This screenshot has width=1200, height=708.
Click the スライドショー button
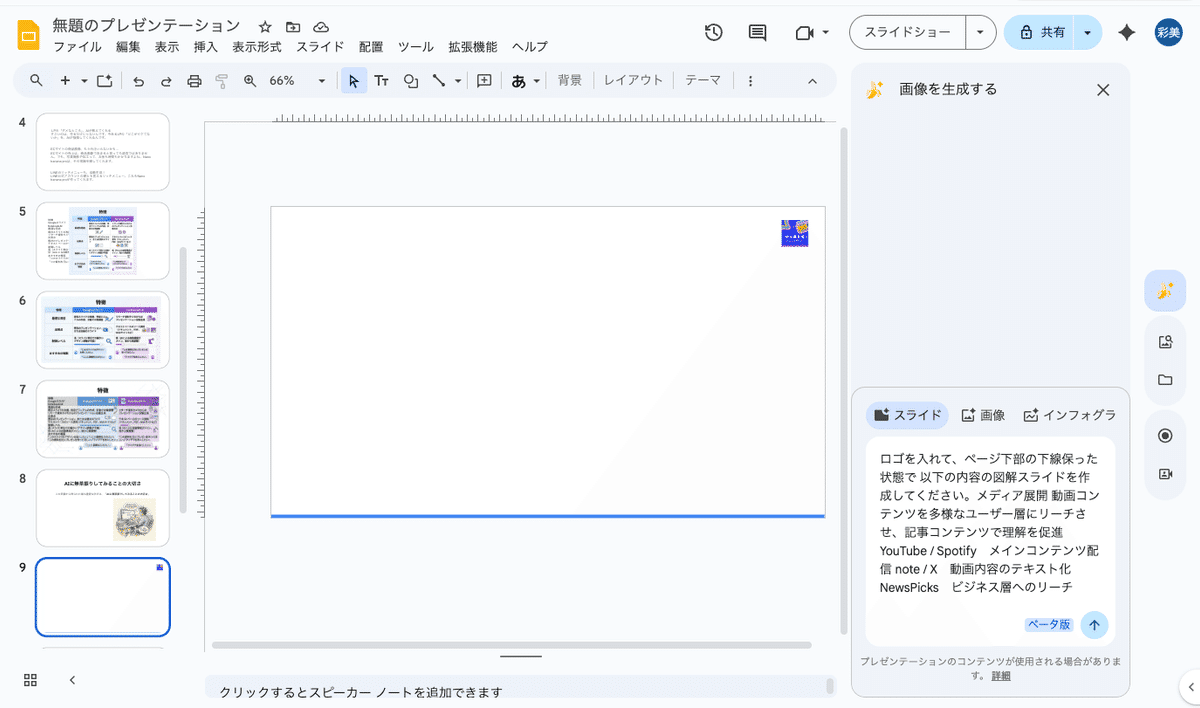coord(907,32)
